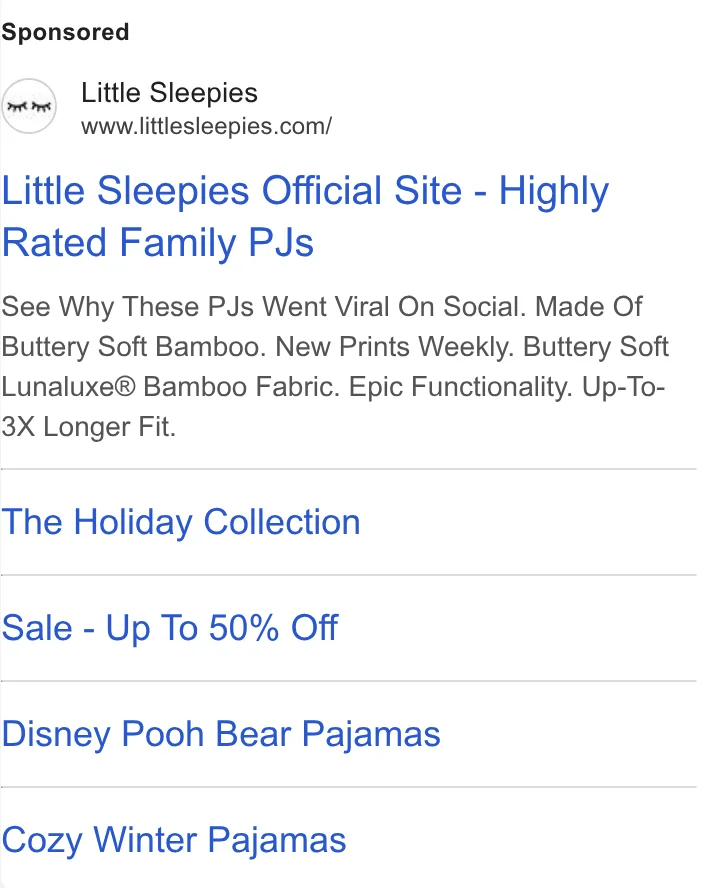Click the Little Sleepies sleeping-eyes logo icon

(29, 105)
